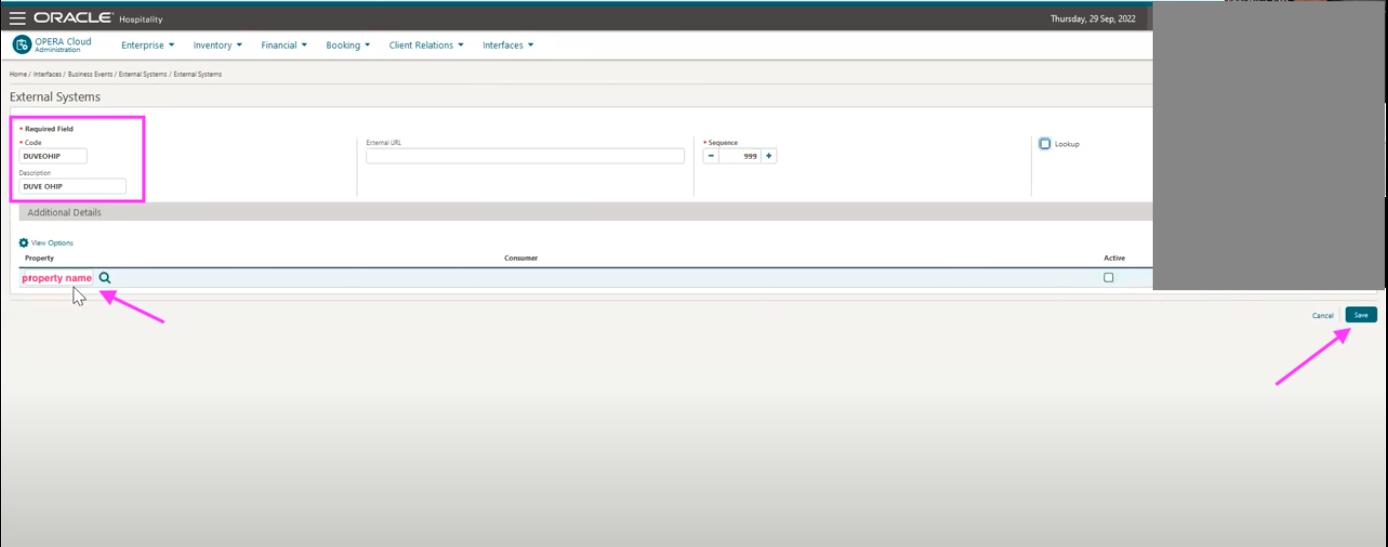Click the Property column header
Viewport: 1388px width, 547px height.
click(39, 258)
